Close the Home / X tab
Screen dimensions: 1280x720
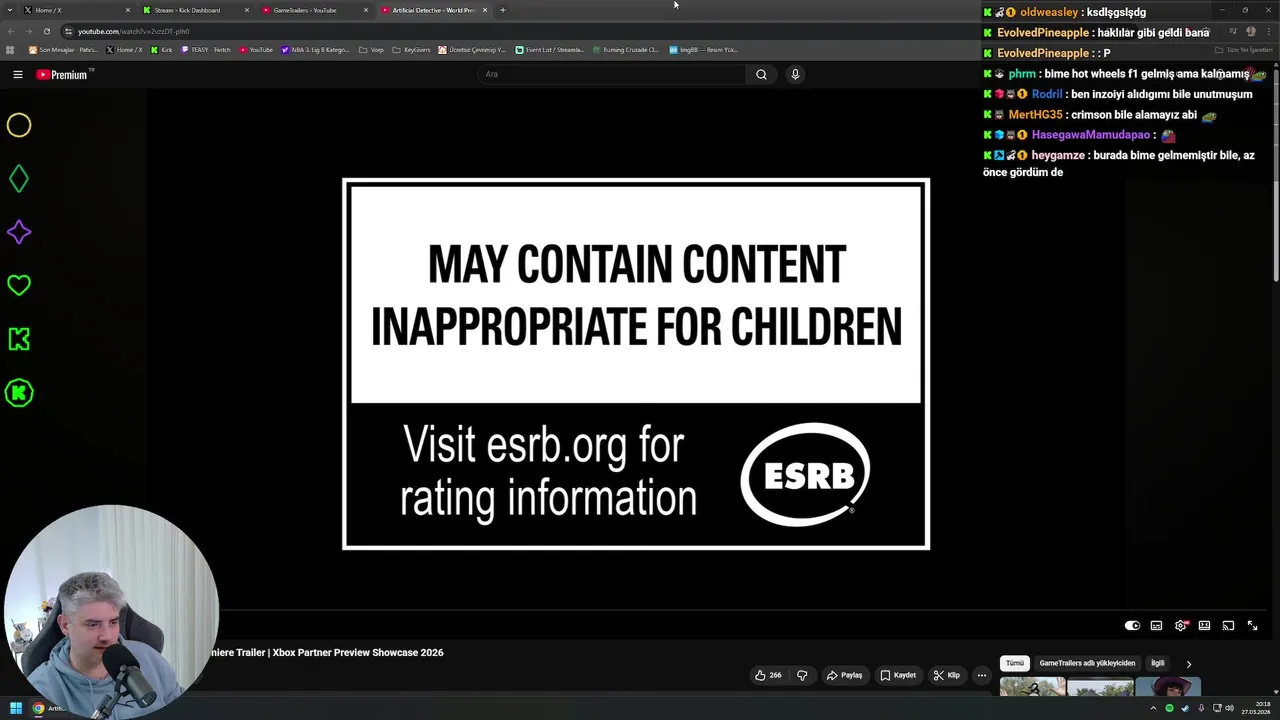point(128,10)
